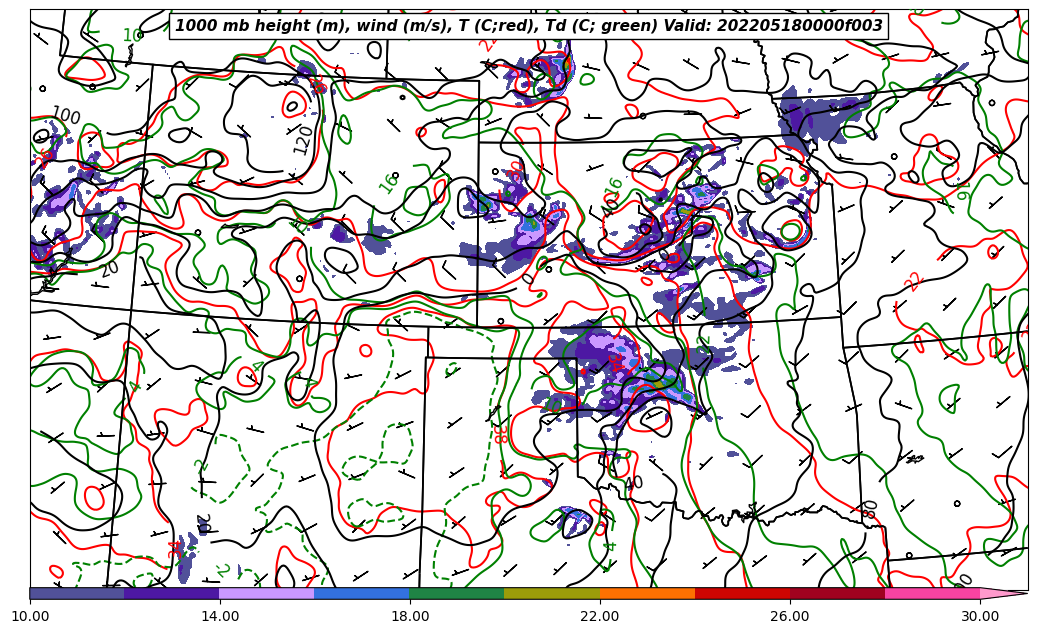Select the dark slate 10–12 colorbar segment
This screenshot has width=1037, height=633.
point(77,593)
